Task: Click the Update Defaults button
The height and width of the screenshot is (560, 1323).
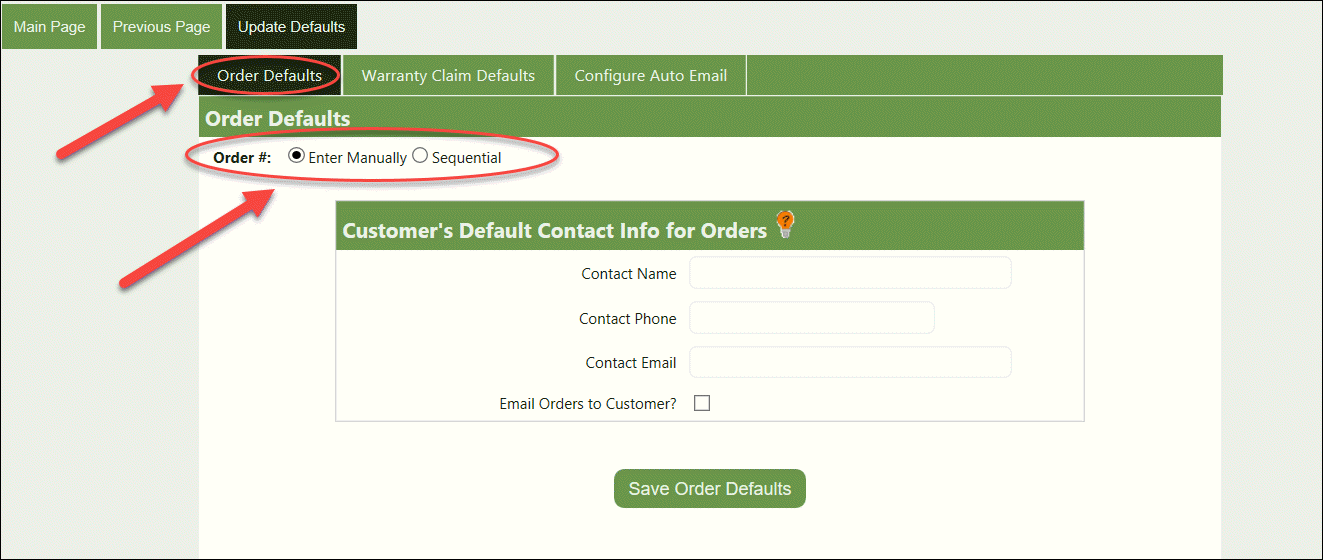Action: click(x=291, y=27)
